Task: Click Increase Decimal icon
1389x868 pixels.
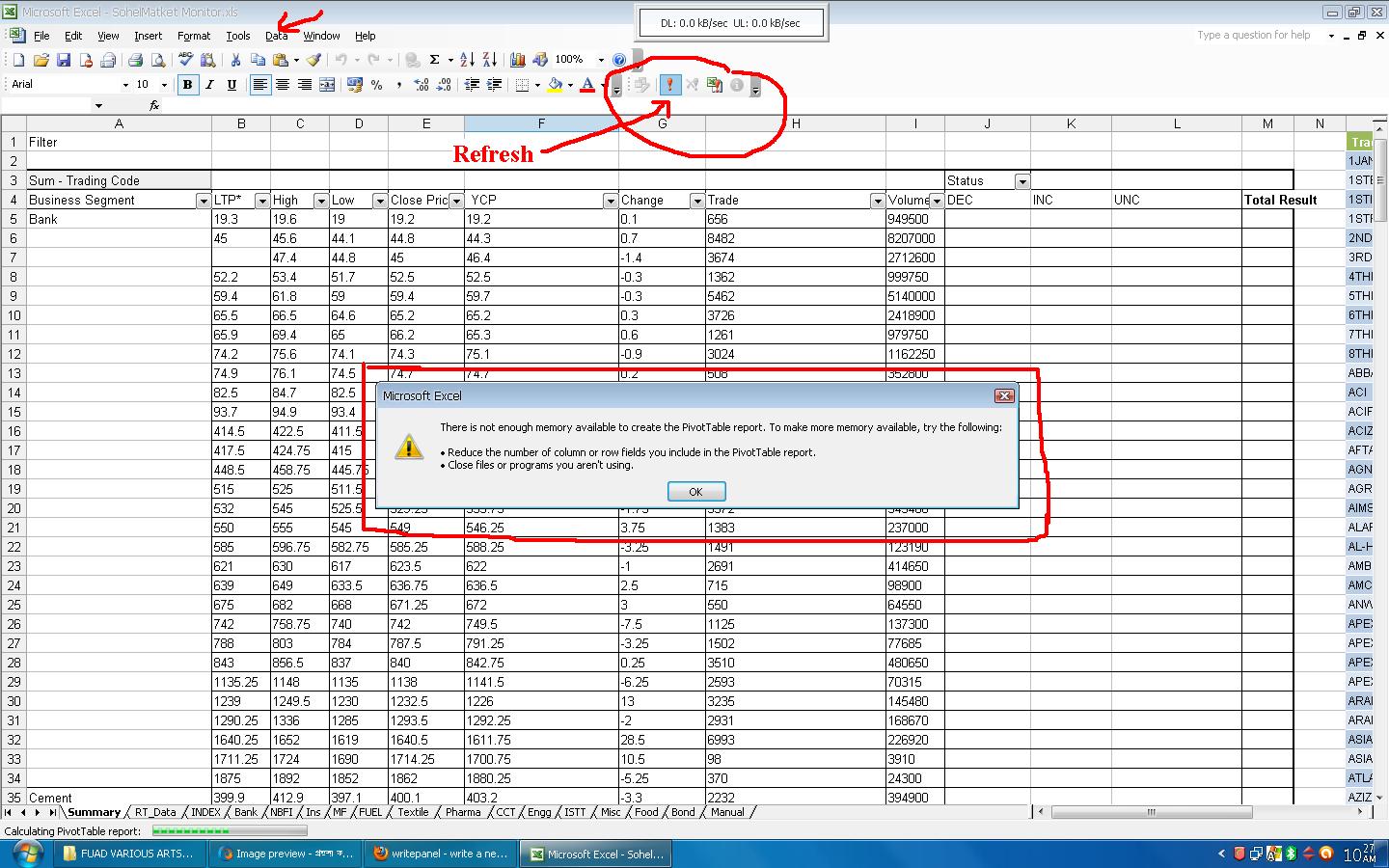Action: coord(422,85)
